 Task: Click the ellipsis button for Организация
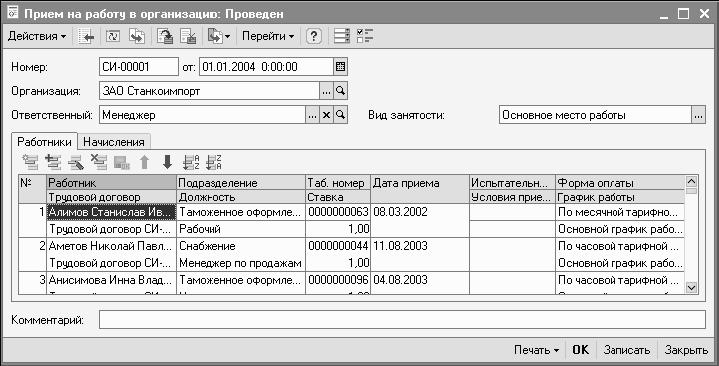tap(326, 91)
